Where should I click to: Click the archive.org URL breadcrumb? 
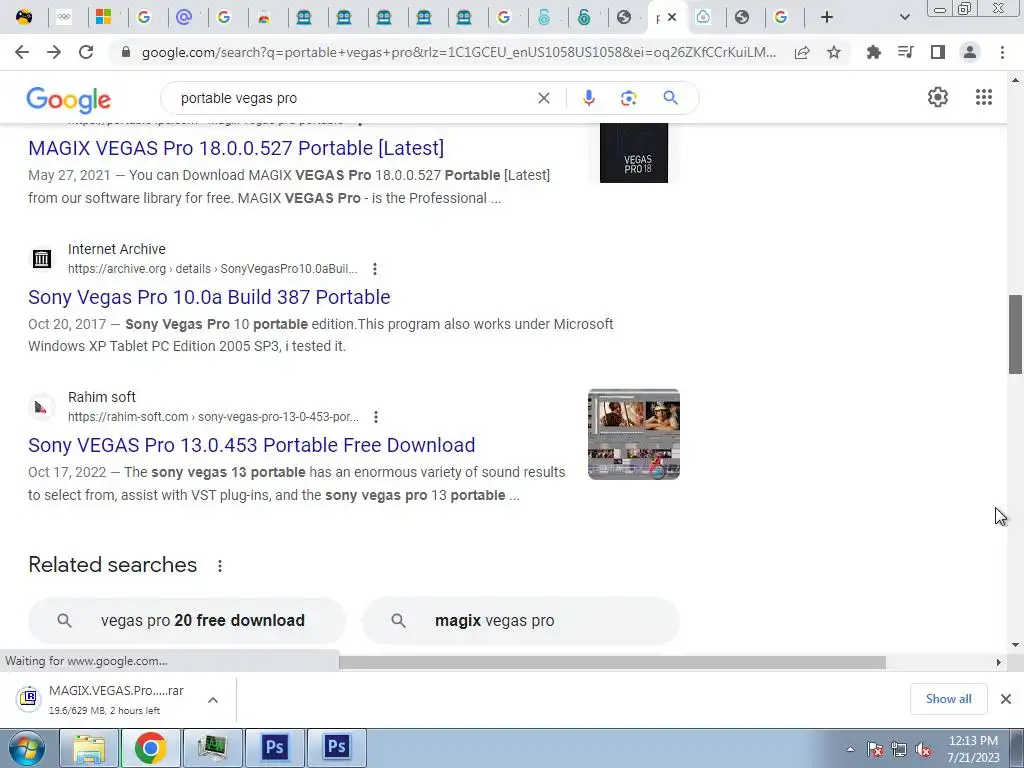point(212,269)
